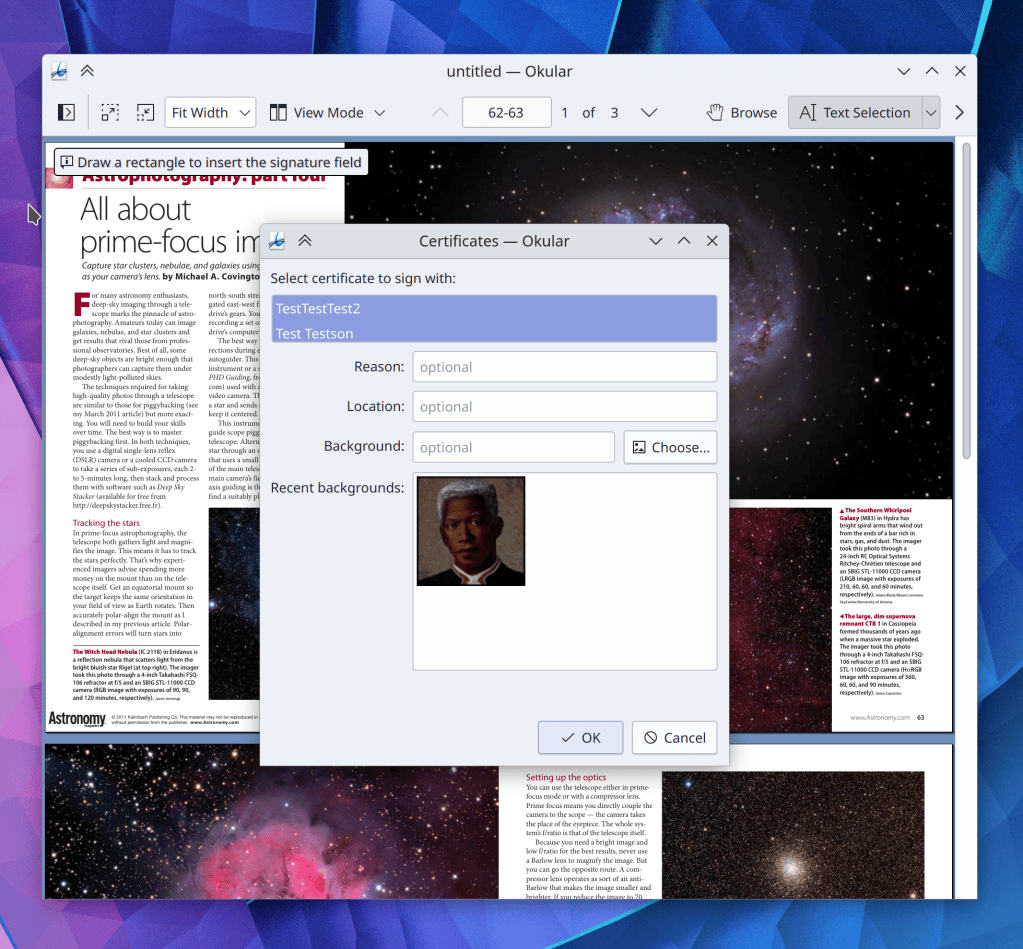Select the Test Testson certificate
The height and width of the screenshot is (949, 1023).
(494, 333)
